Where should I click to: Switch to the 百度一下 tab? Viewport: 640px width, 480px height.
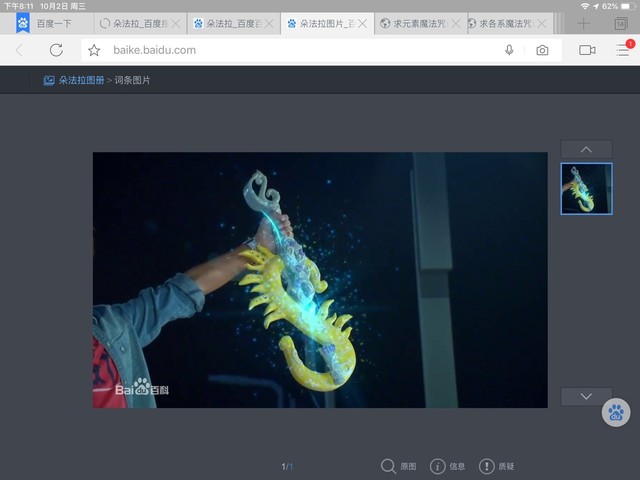click(50, 23)
